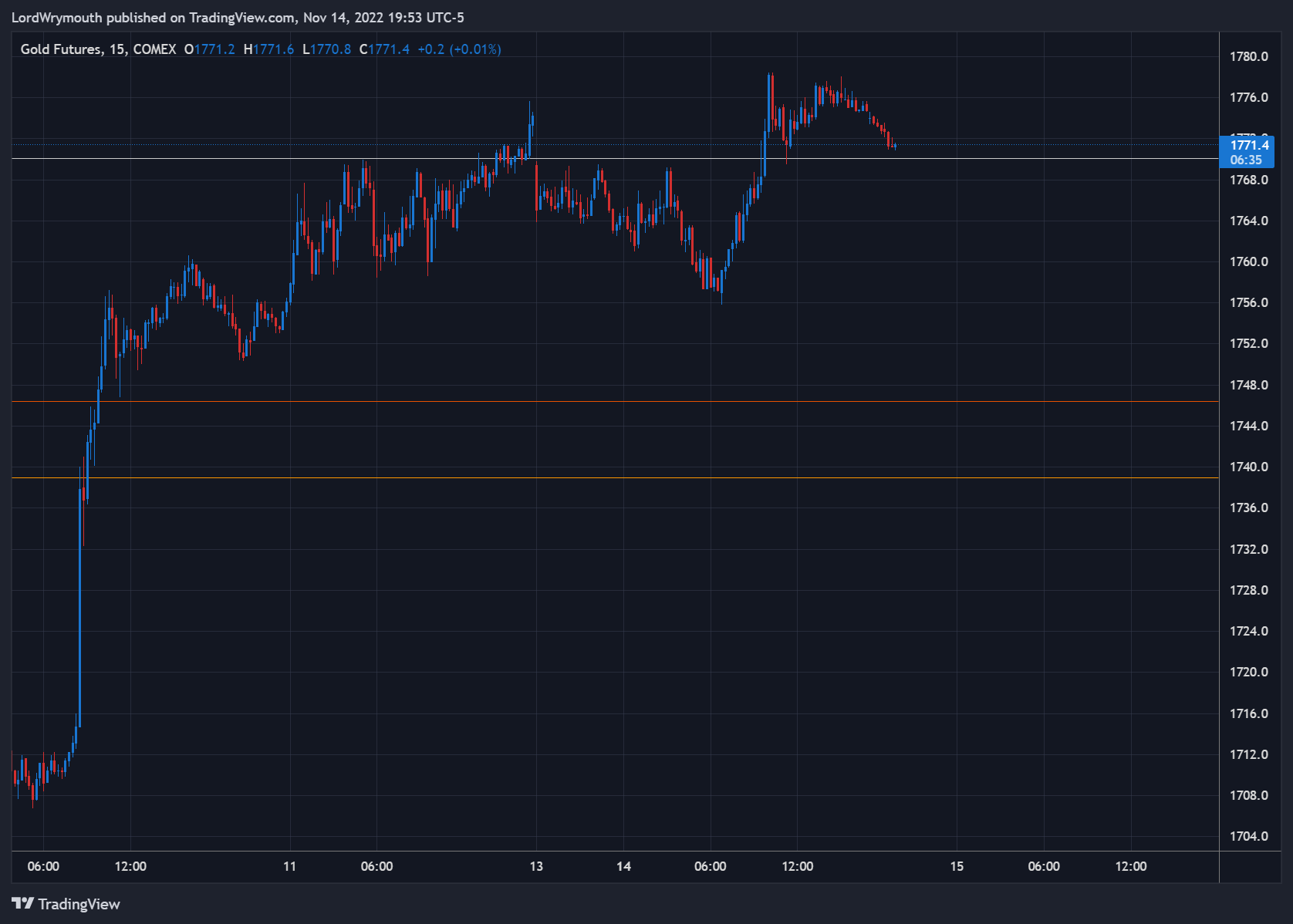Click the 1756.0 price axis label

point(1249,302)
